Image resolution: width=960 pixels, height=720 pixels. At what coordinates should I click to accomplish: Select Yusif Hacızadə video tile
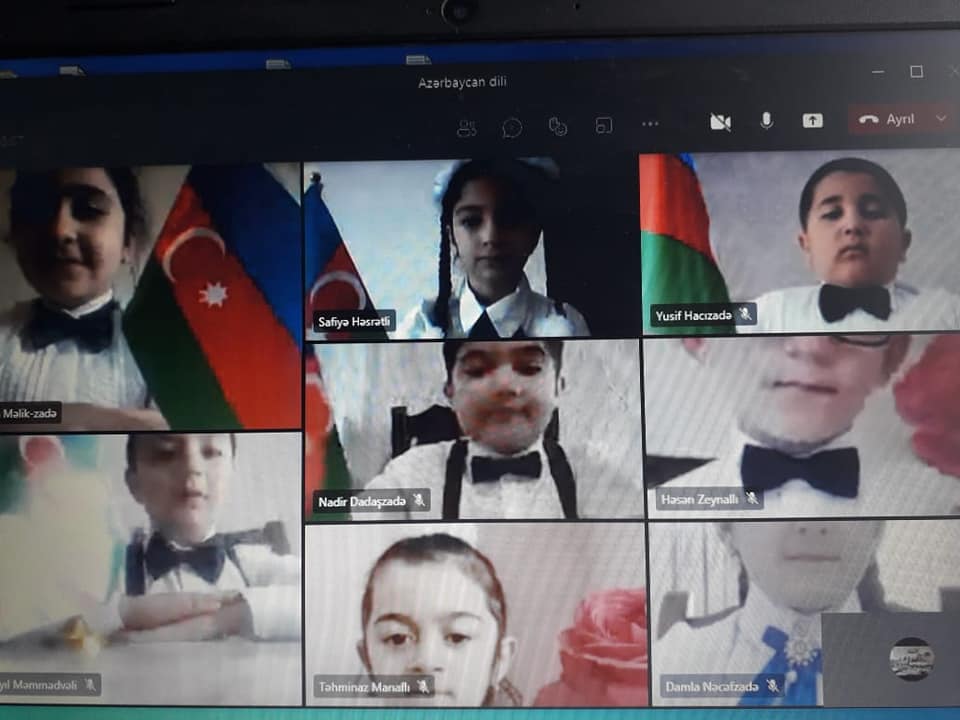pos(800,242)
